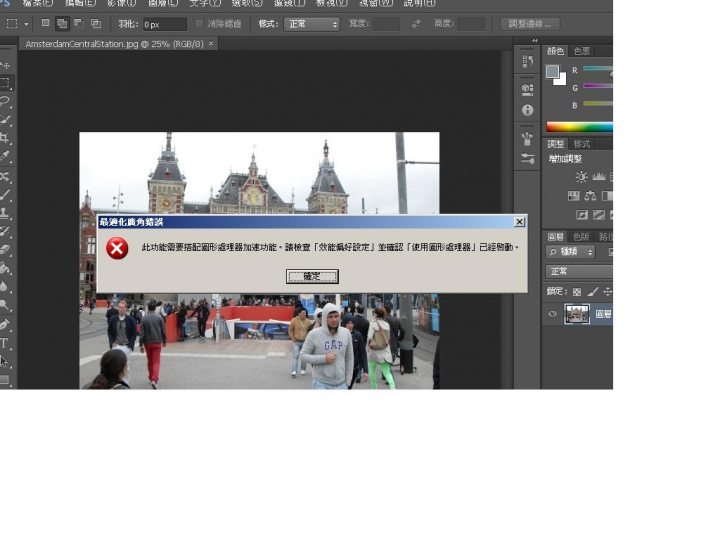Select the Lasso tool
Image resolution: width=720 pixels, height=540 pixels.
tap(5, 101)
